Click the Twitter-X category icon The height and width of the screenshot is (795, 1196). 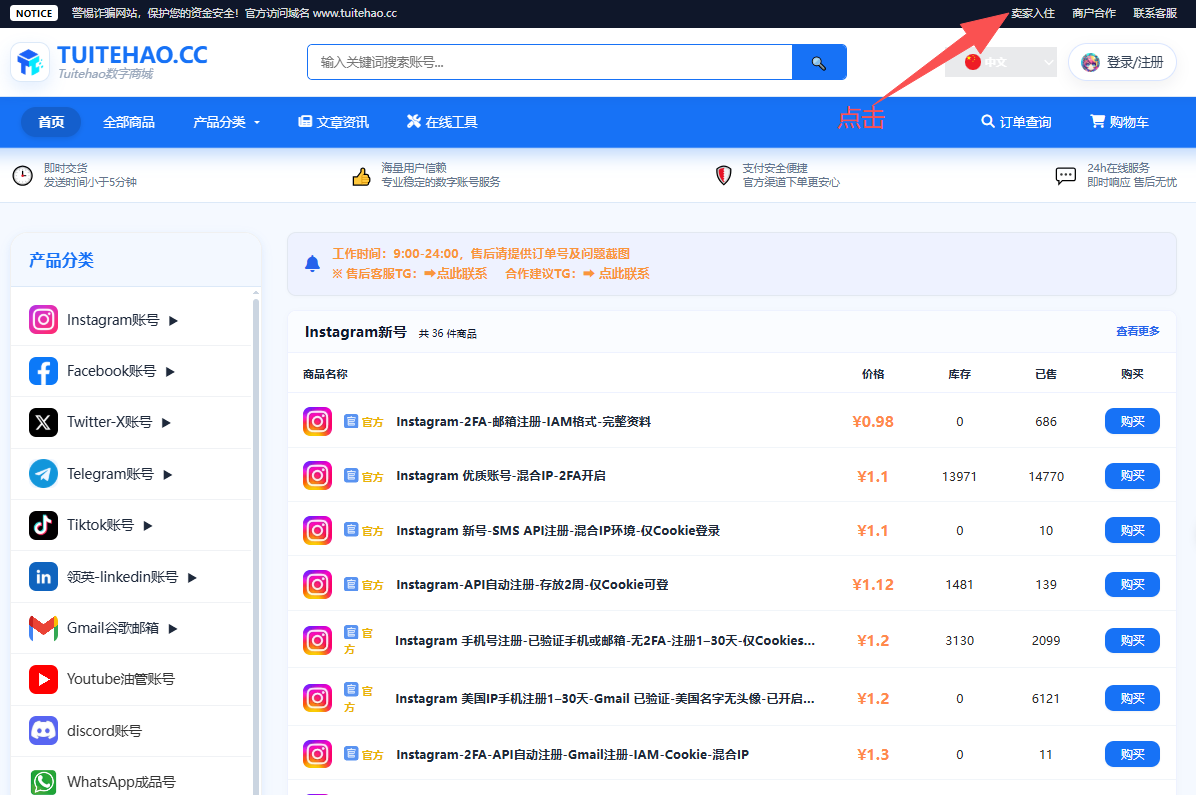[43, 422]
